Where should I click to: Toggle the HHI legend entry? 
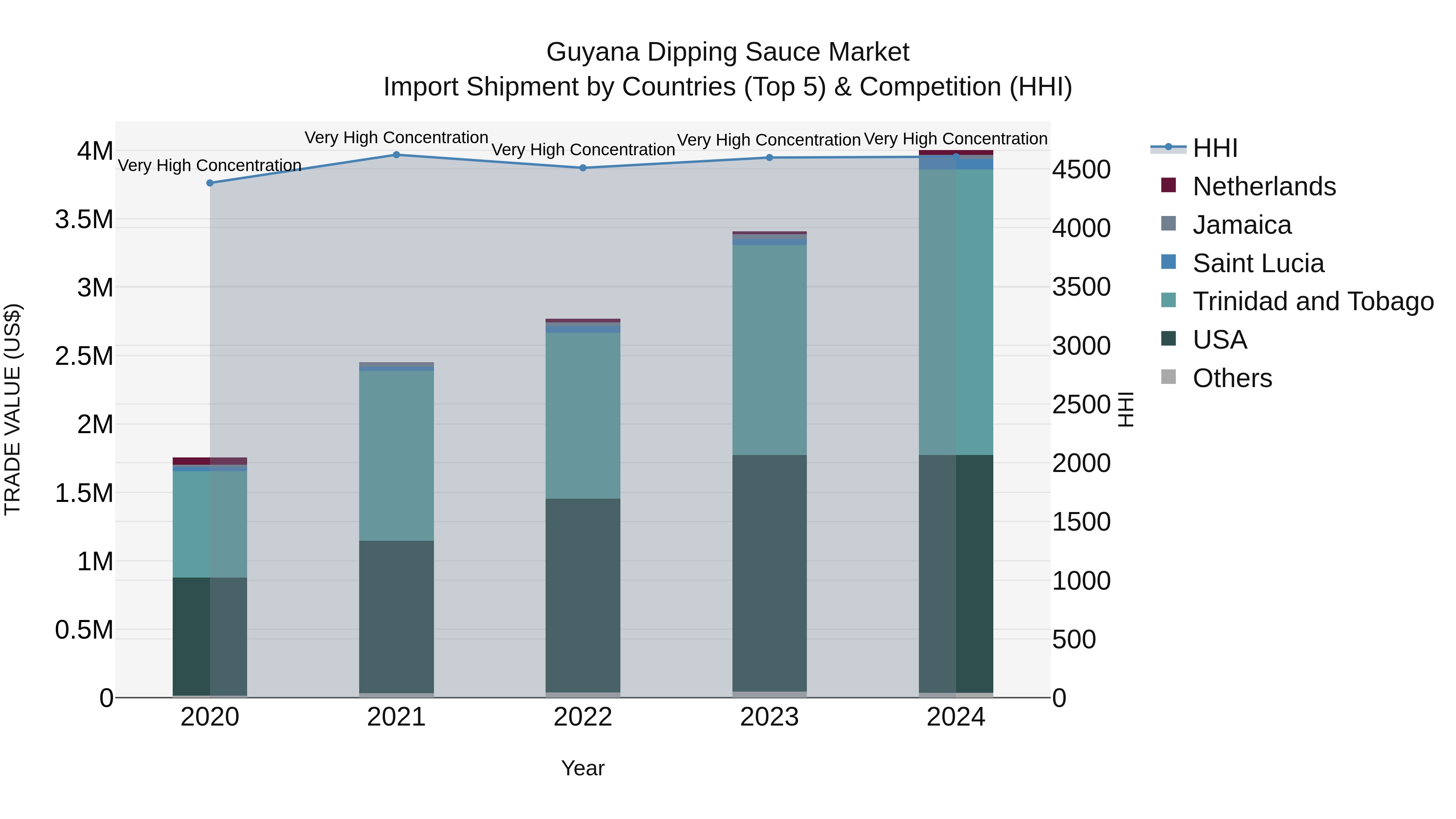coord(1194,148)
